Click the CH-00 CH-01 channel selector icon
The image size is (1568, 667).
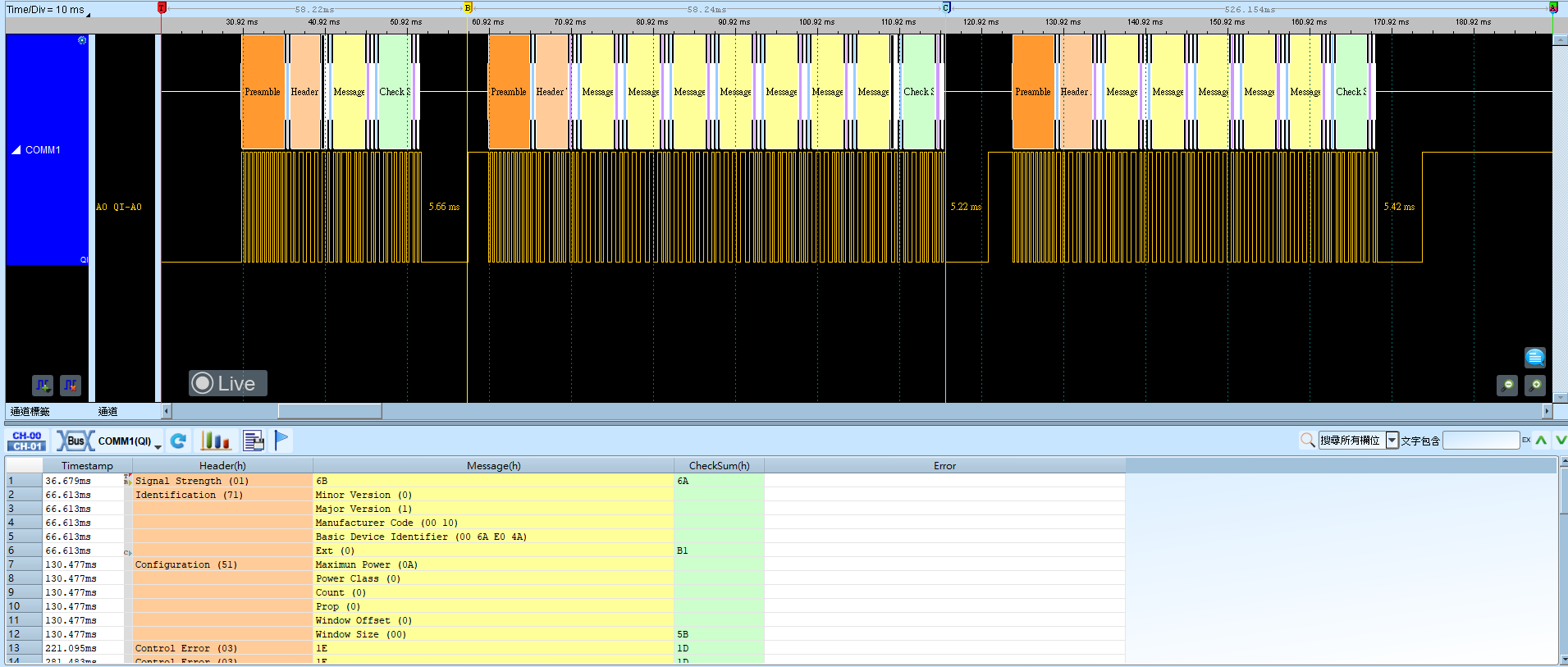tap(27, 441)
